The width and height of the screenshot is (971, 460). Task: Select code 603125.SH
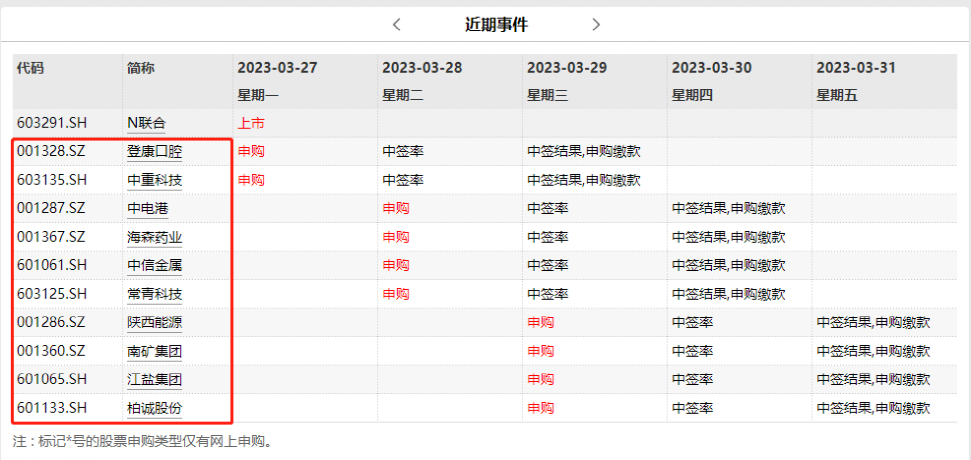(x=51, y=294)
